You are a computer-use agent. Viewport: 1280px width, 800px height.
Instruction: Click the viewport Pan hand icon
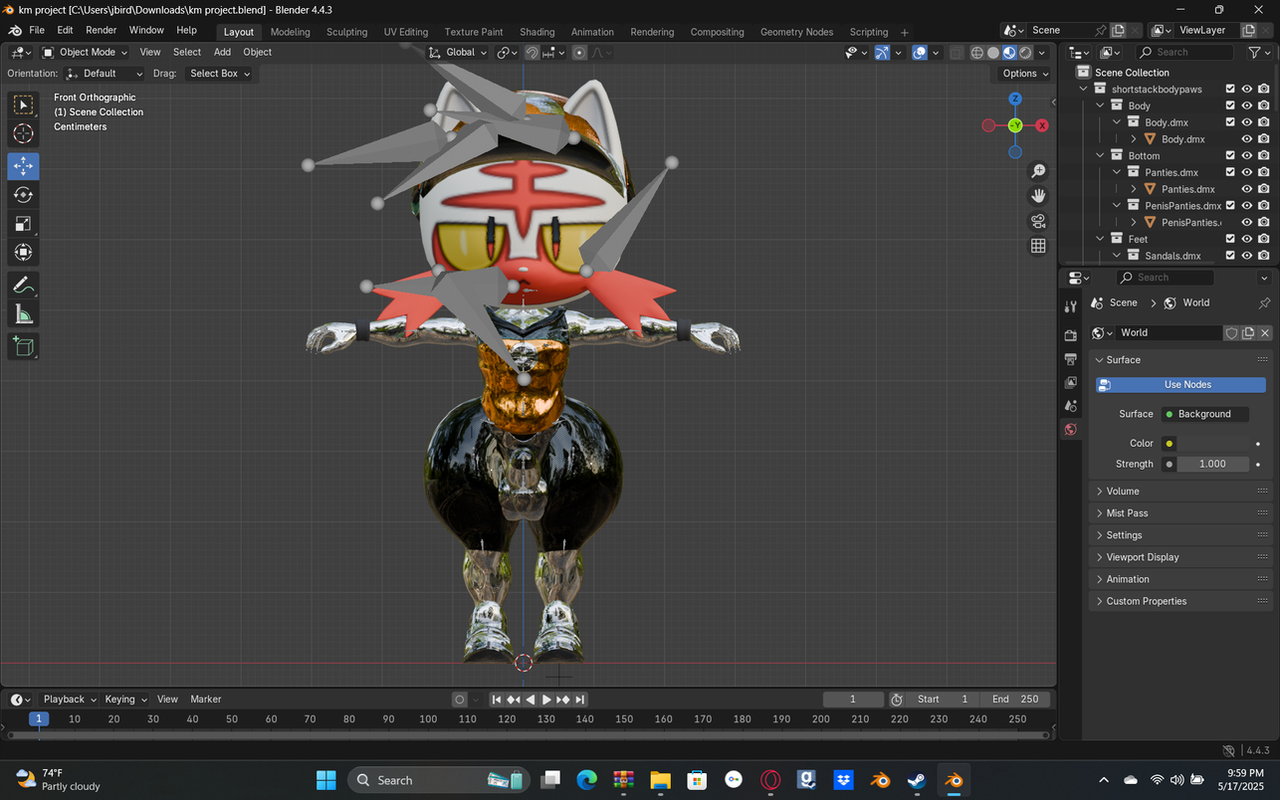pos(1038,196)
